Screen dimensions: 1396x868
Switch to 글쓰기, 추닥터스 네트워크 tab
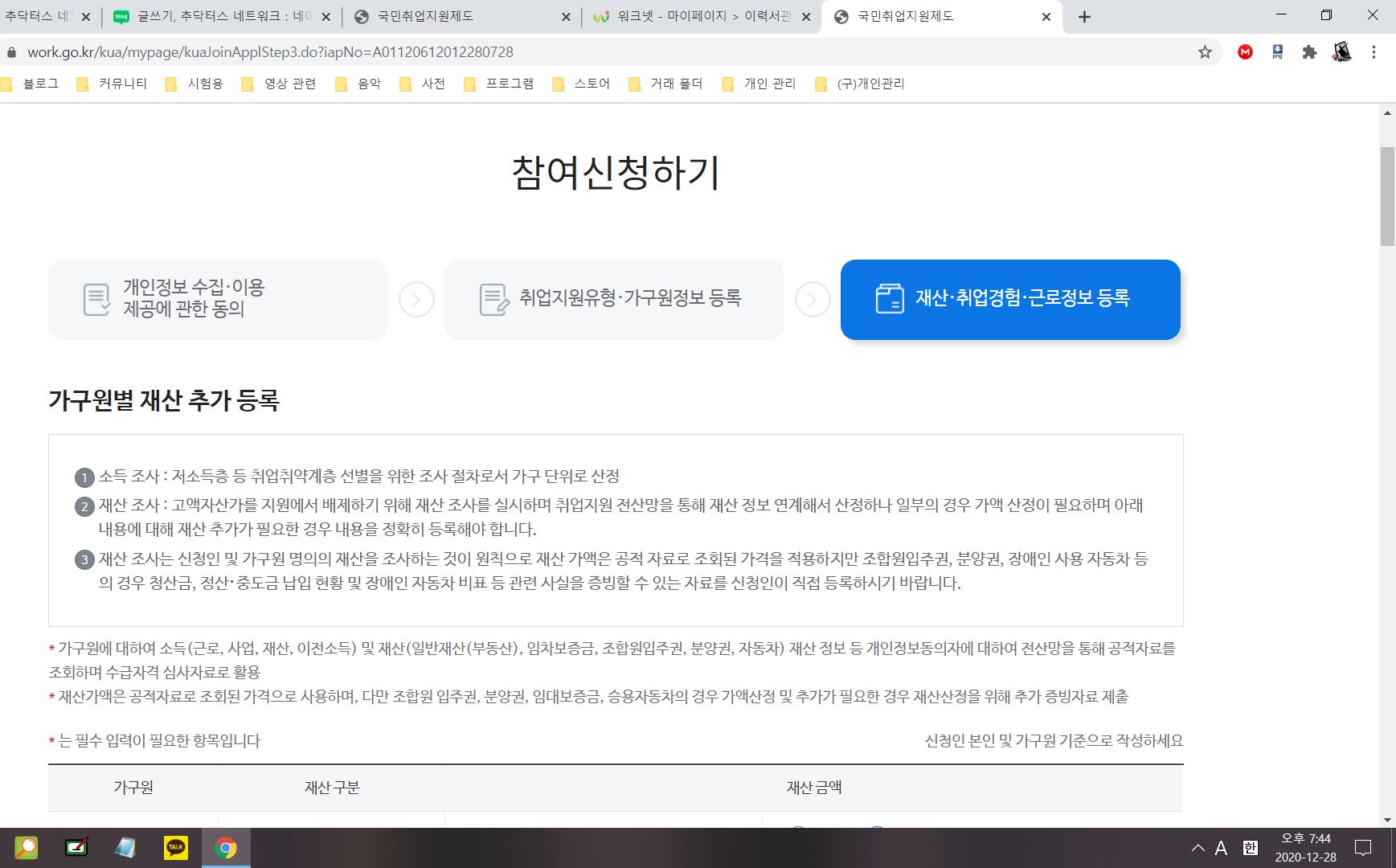point(223,17)
